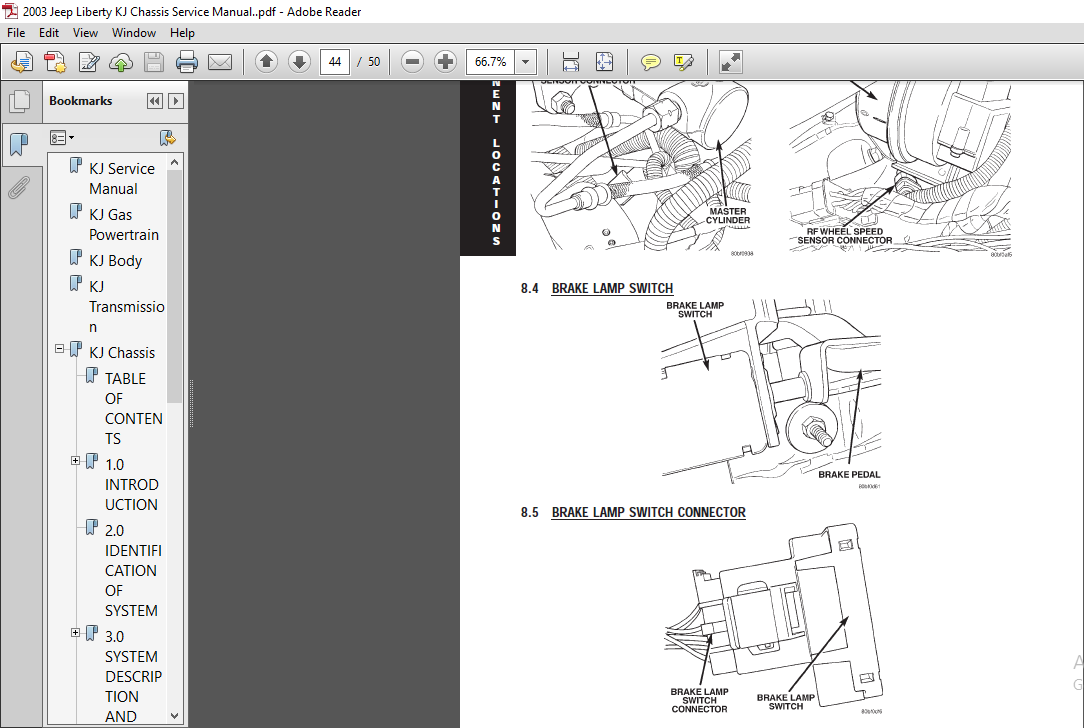Click the BRAKE PEDAL diagram label
The width and height of the screenshot is (1084, 728).
(849, 474)
